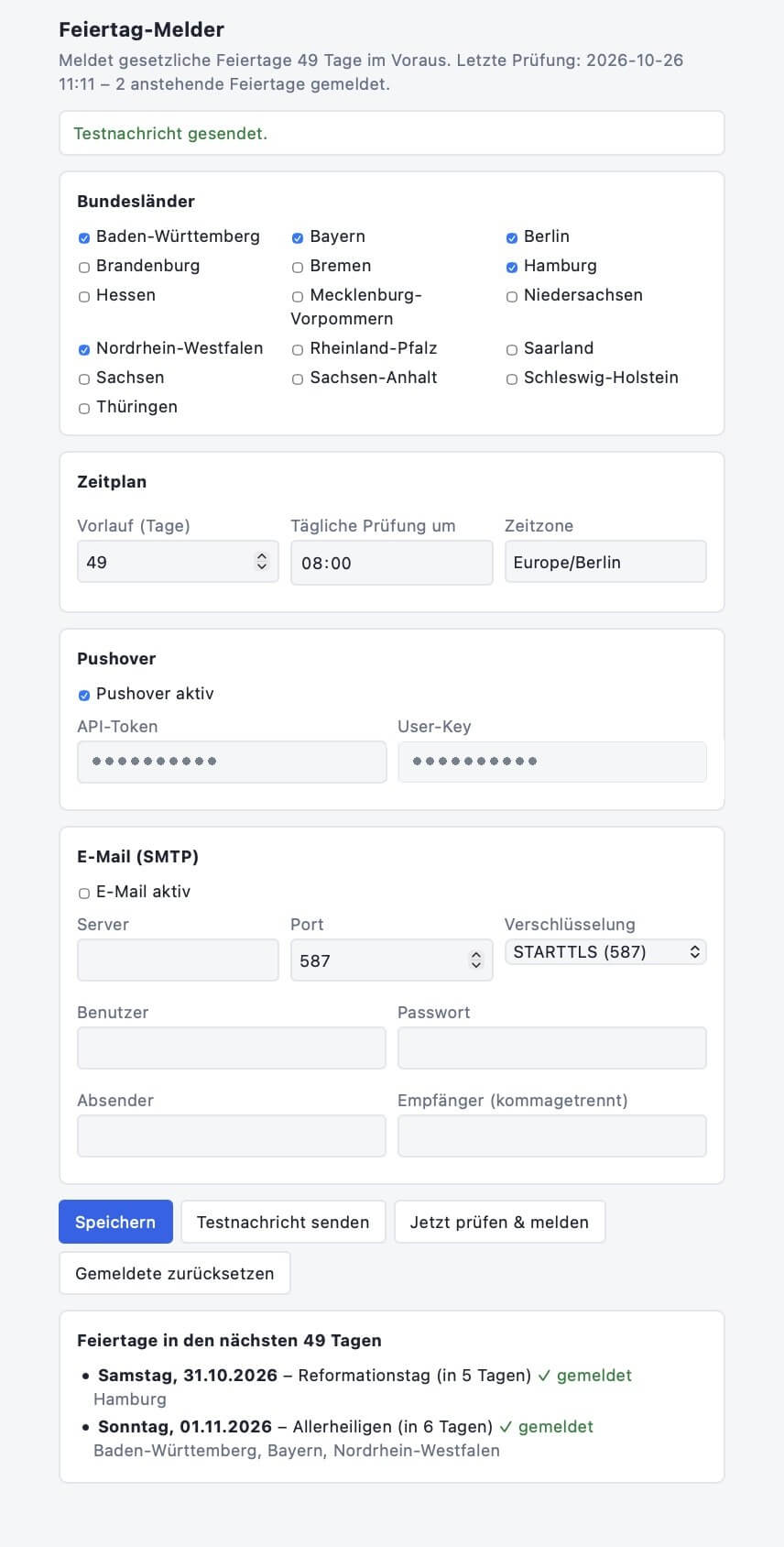The image size is (784, 1547).
Task: Click Feiertage in den nächsten 49 Tagen heading
Action: pos(229,1340)
